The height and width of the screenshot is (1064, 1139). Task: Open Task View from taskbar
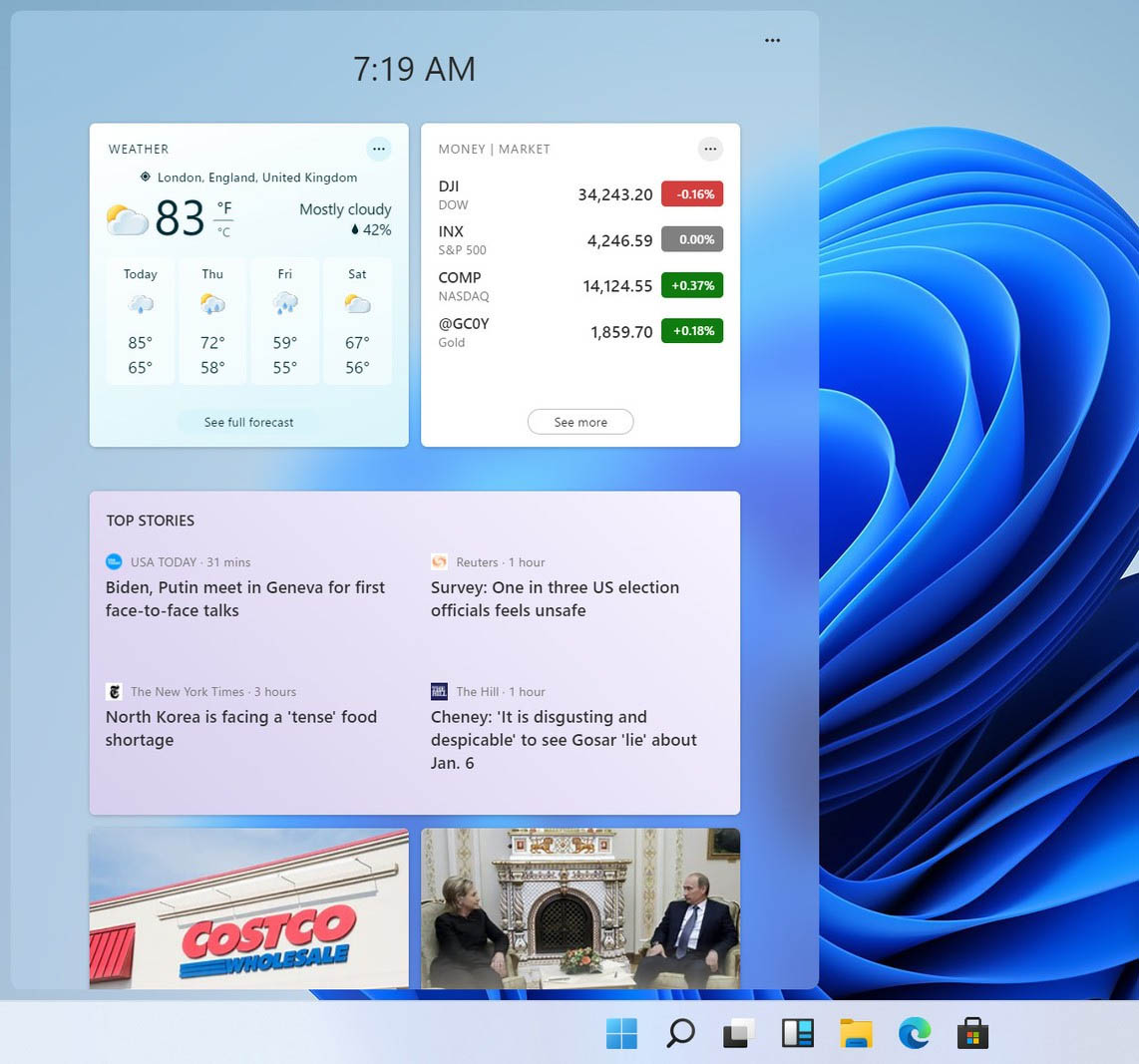(x=739, y=1034)
